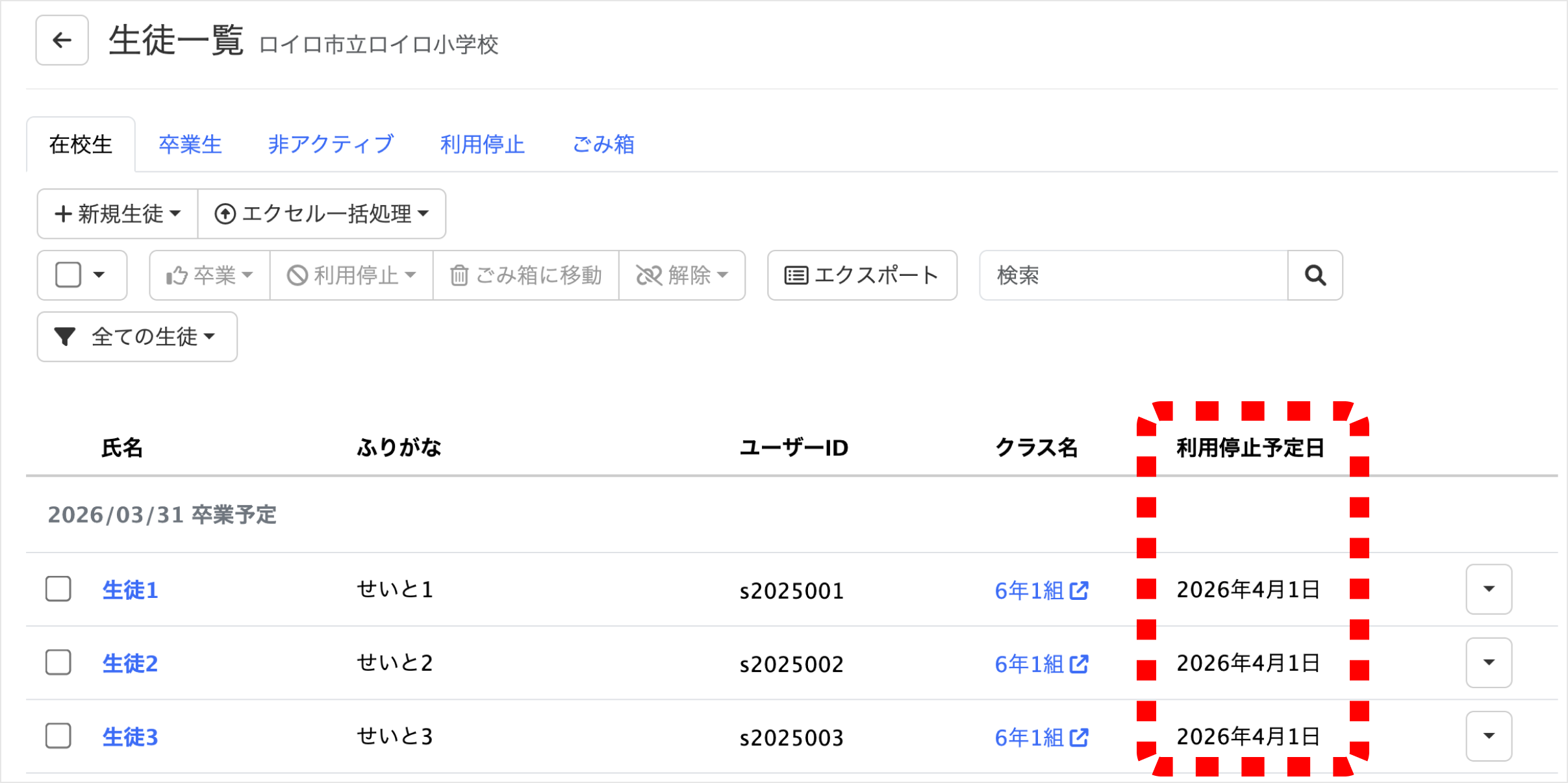Screen dimensions: 1568x783
Task: Click the back arrow button
Action: pyautogui.click(x=62, y=40)
